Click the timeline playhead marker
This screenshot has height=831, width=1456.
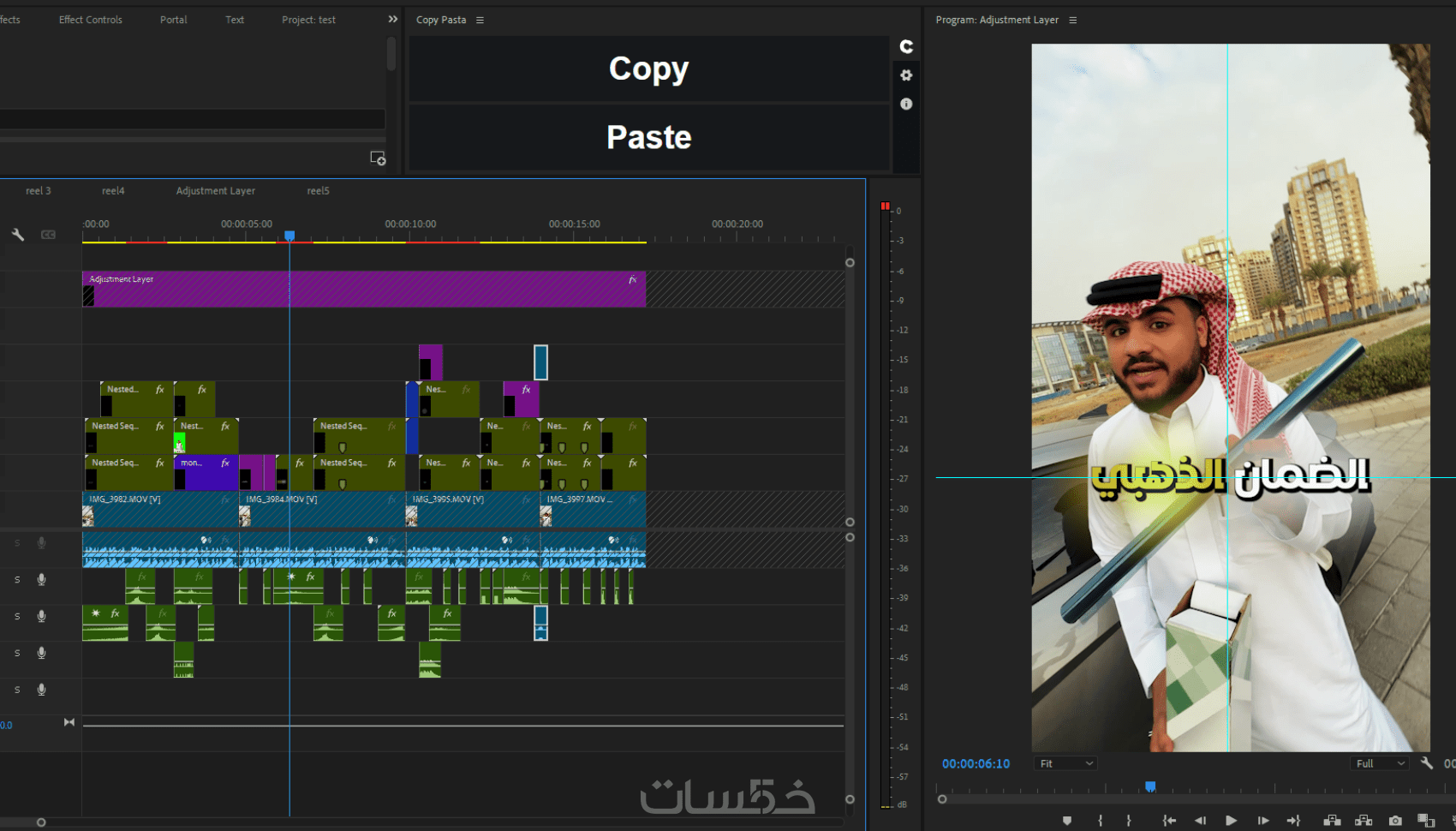click(x=289, y=236)
